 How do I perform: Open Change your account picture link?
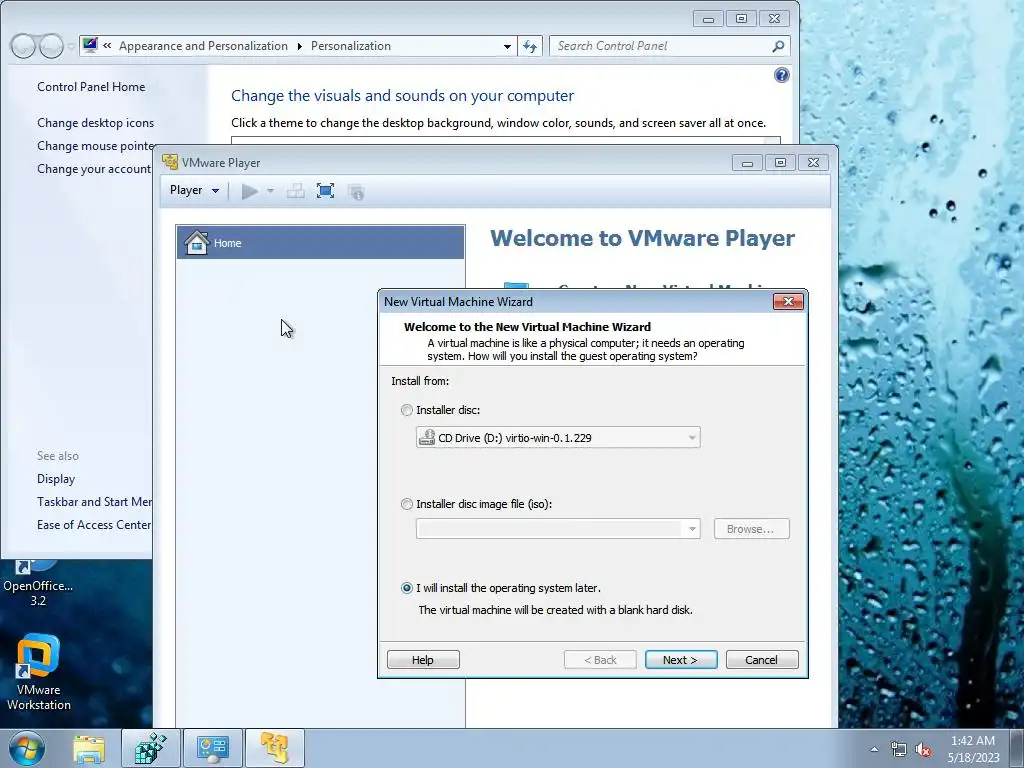94,169
